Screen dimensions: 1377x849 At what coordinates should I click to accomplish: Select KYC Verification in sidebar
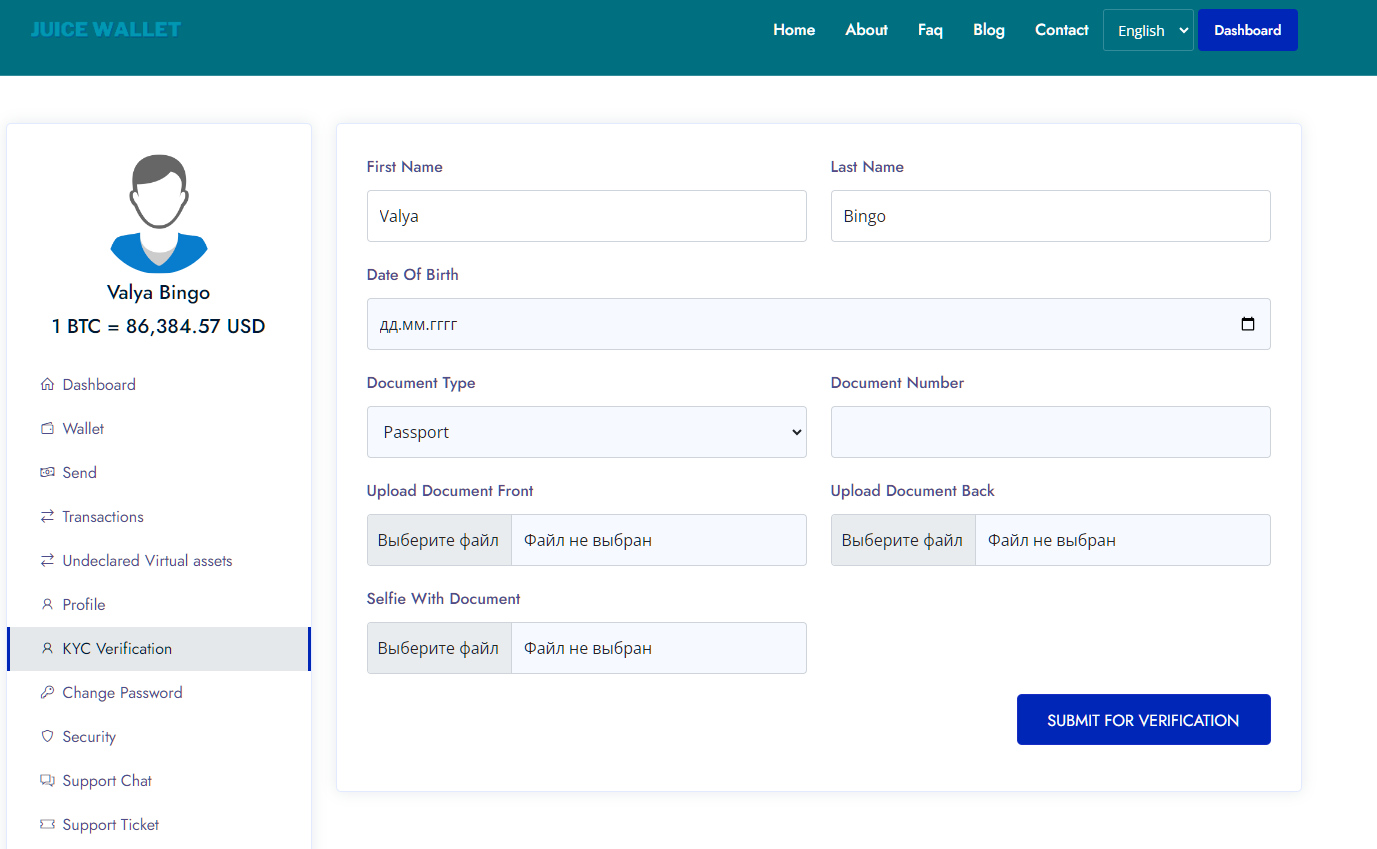(x=159, y=649)
